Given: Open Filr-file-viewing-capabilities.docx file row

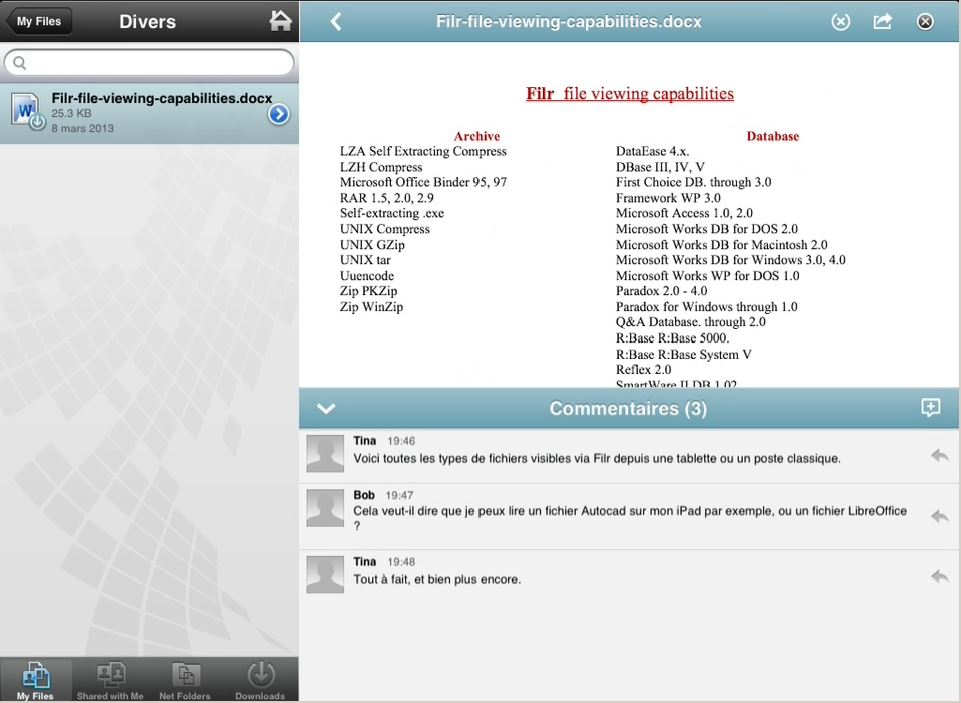Looking at the screenshot, I should click(x=150, y=113).
